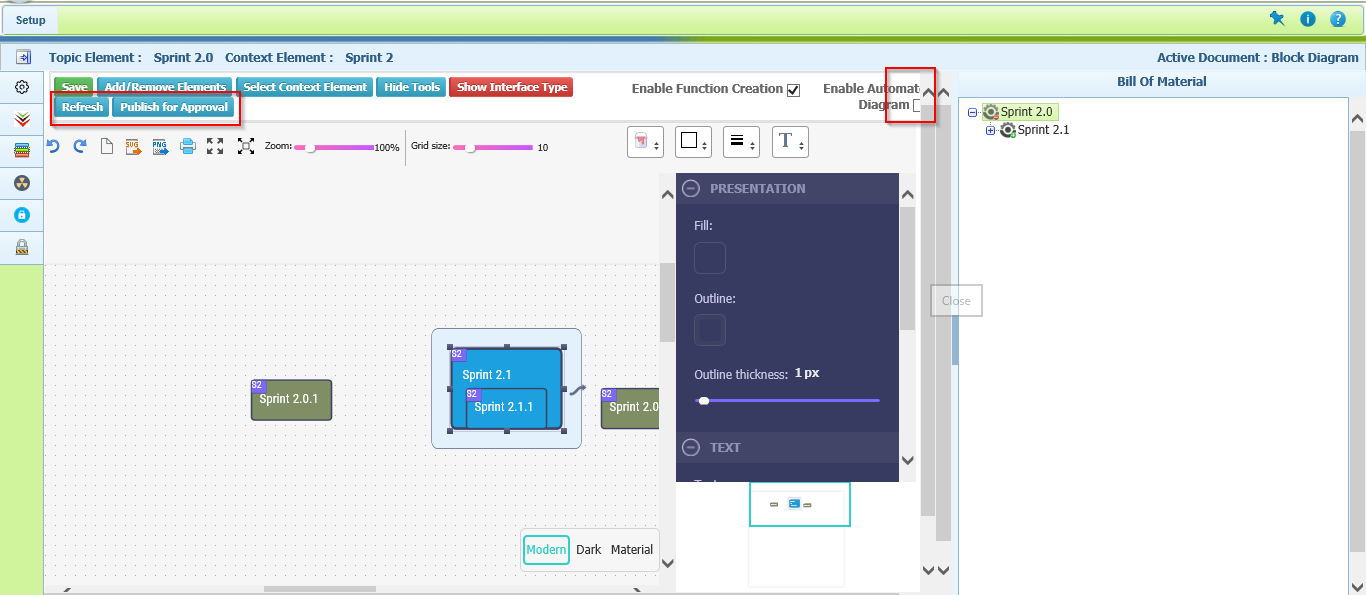
Task: Click the Grid size slider handle
Action: pyautogui.click(x=470, y=147)
